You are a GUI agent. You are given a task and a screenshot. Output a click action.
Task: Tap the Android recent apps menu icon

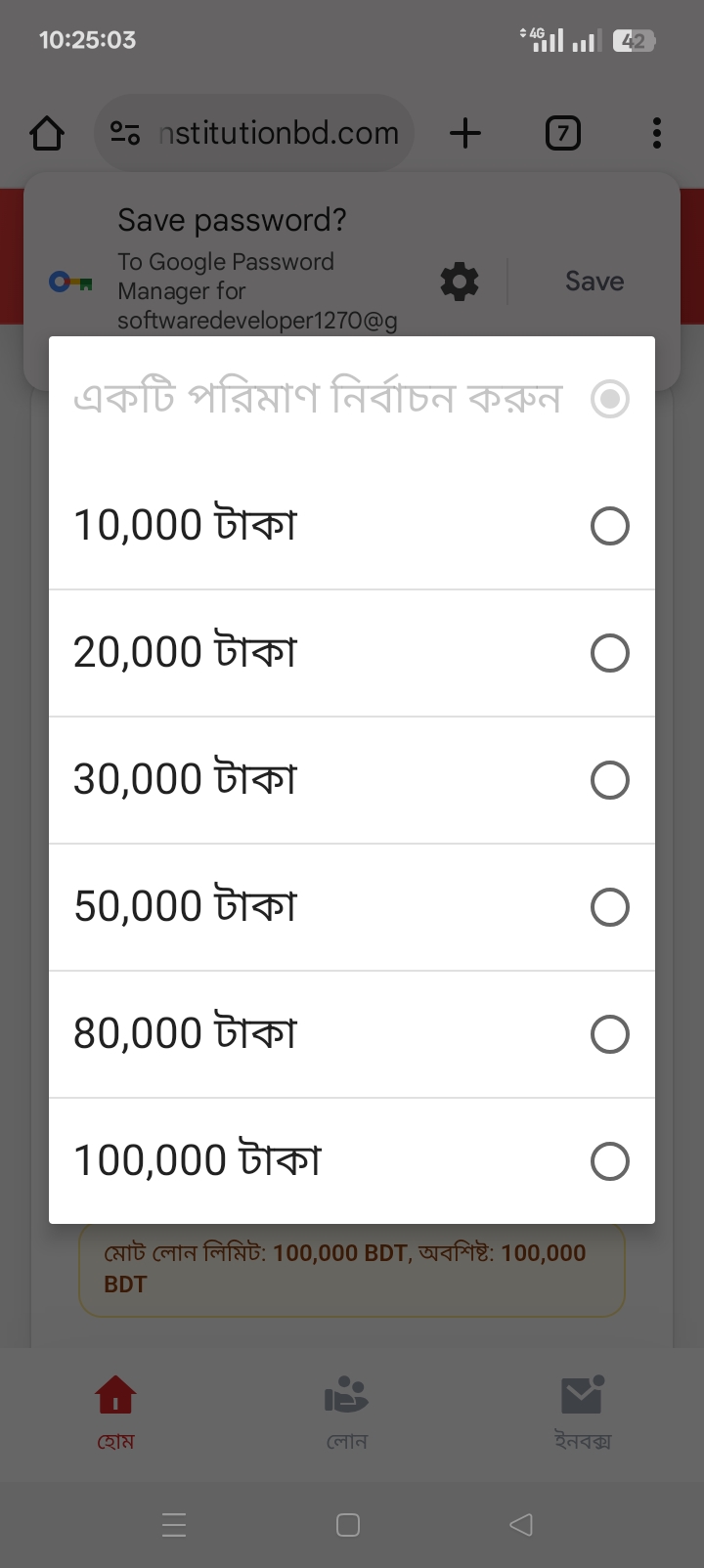click(174, 1524)
